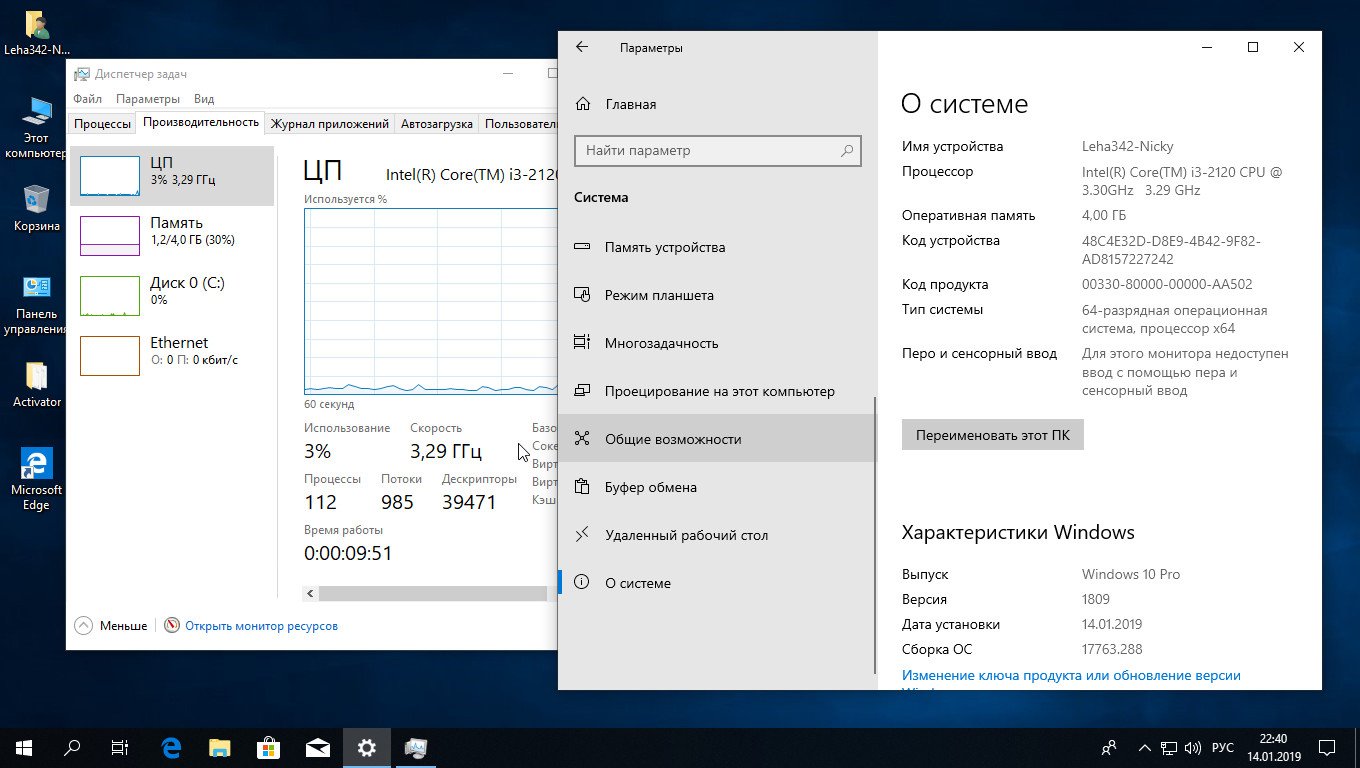Open Вид menu in Task Manager
The image size is (1360, 768).
(204, 99)
